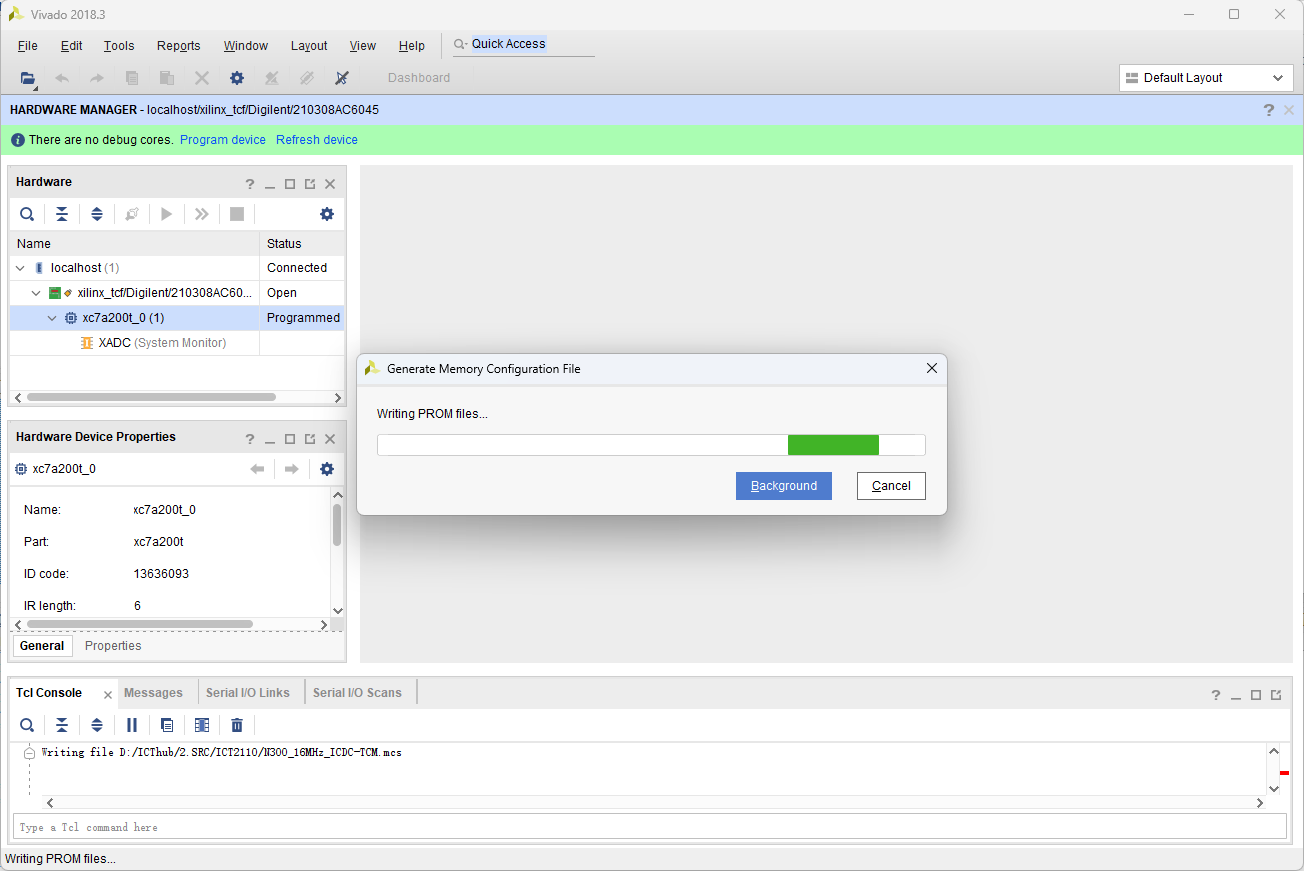
Task: Collapse the Writing file console entry
Action: (x=29, y=753)
